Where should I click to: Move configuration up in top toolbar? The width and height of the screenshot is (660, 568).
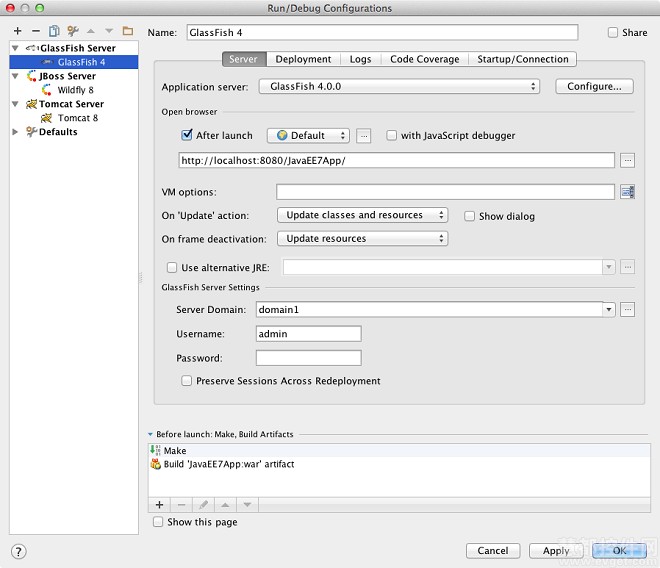(x=91, y=31)
